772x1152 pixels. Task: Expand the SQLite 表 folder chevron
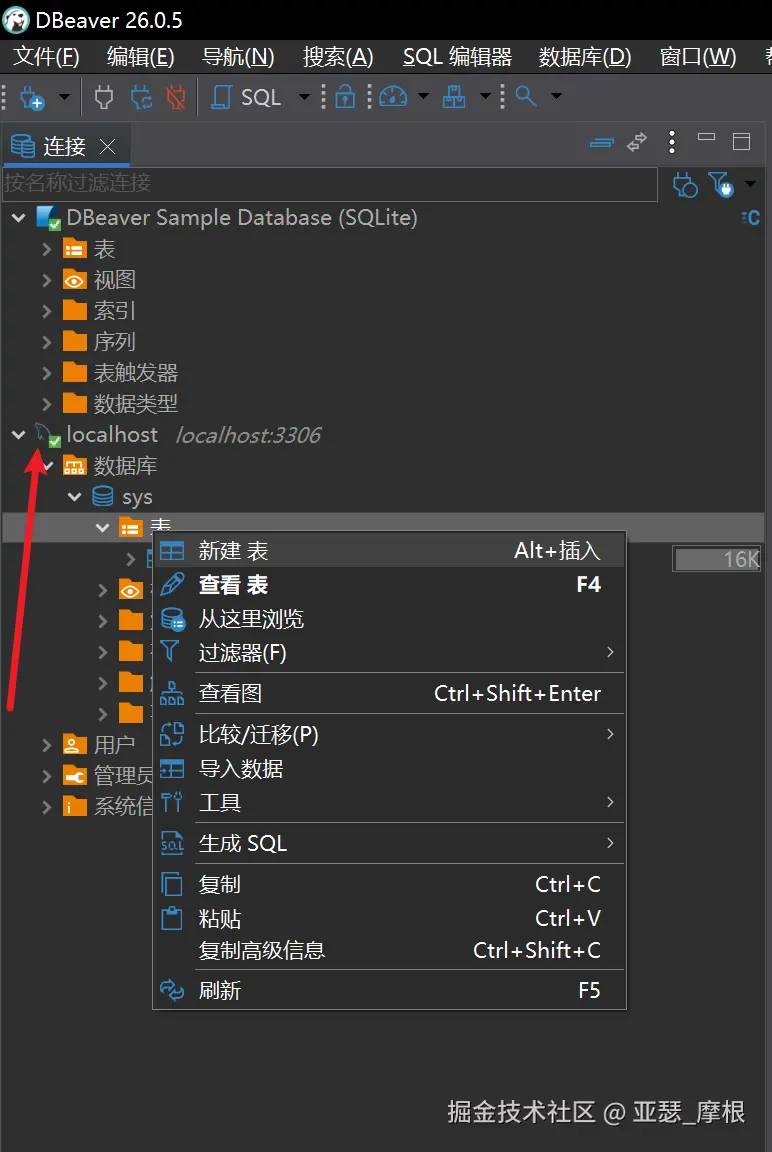(x=46, y=249)
